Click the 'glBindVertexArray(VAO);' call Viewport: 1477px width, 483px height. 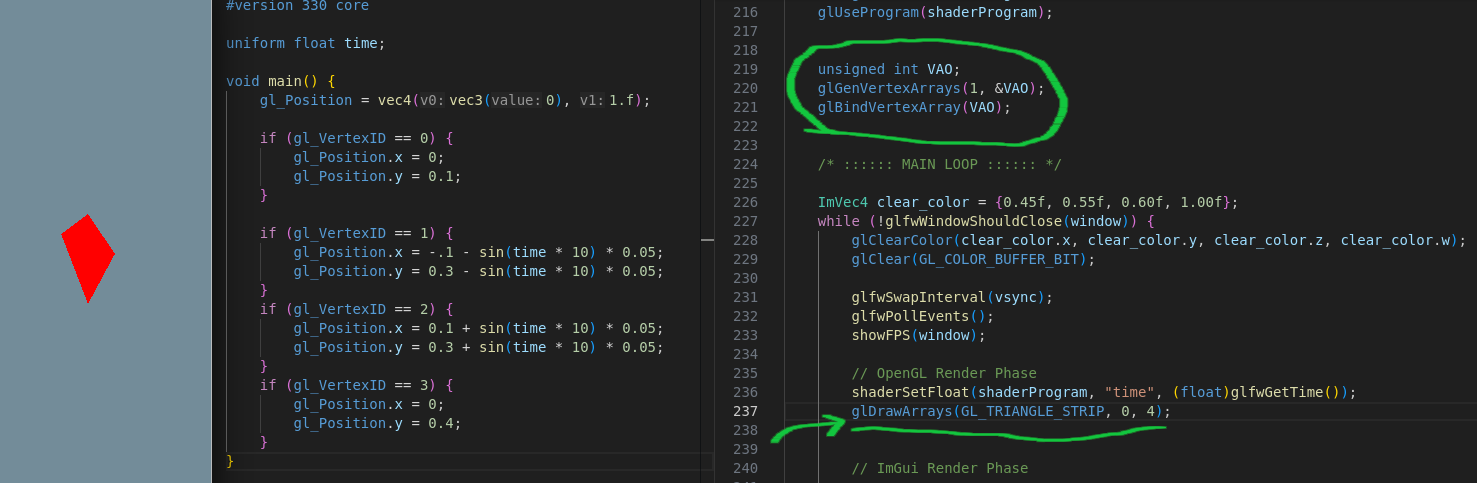(x=914, y=107)
